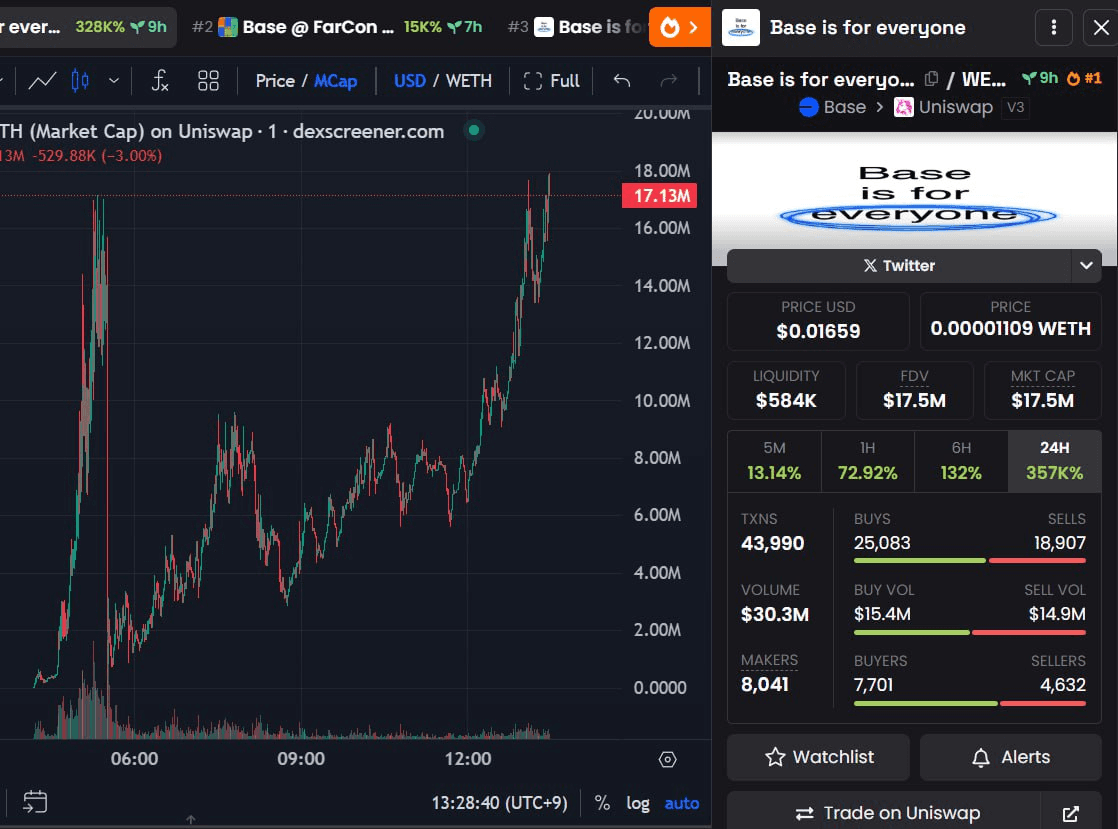Click the VOLUME value $30.3M
The image size is (1118, 829).
click(775, 614)
